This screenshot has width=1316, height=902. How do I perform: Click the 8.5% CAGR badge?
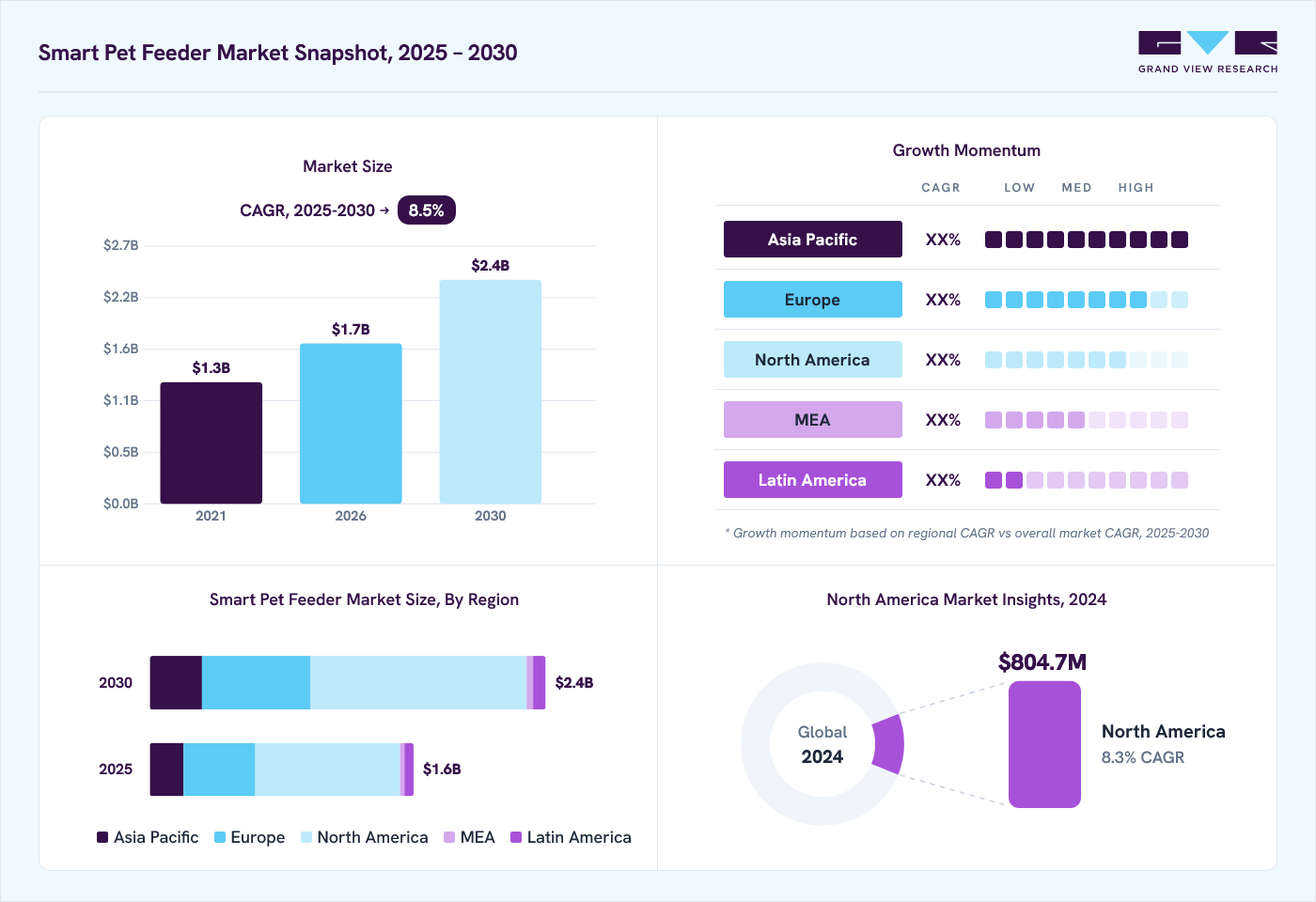pyautogui.click(x=427, y=210)
